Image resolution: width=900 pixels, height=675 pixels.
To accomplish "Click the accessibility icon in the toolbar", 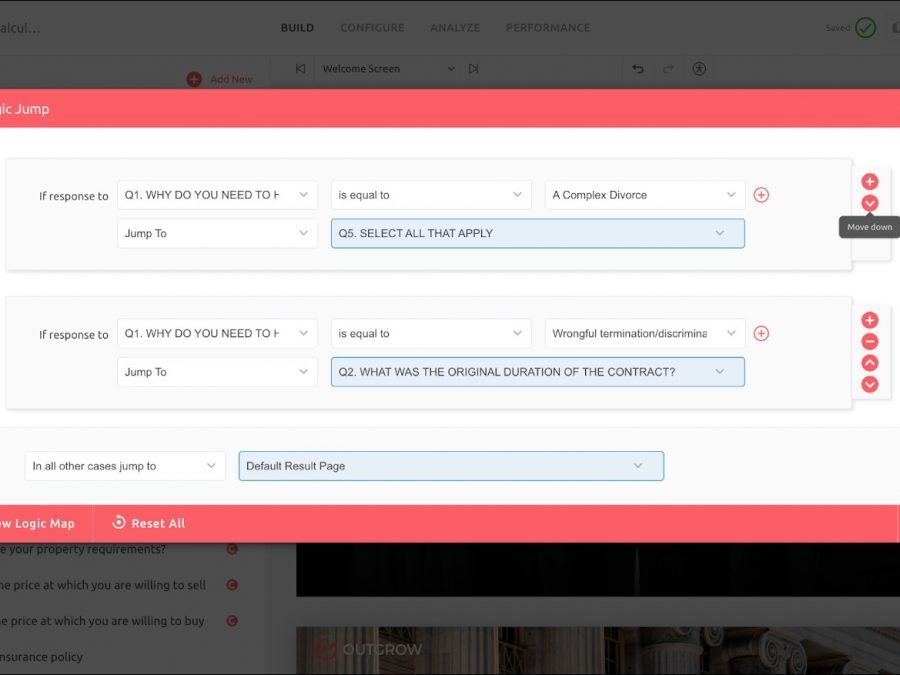I will [699, 69].
